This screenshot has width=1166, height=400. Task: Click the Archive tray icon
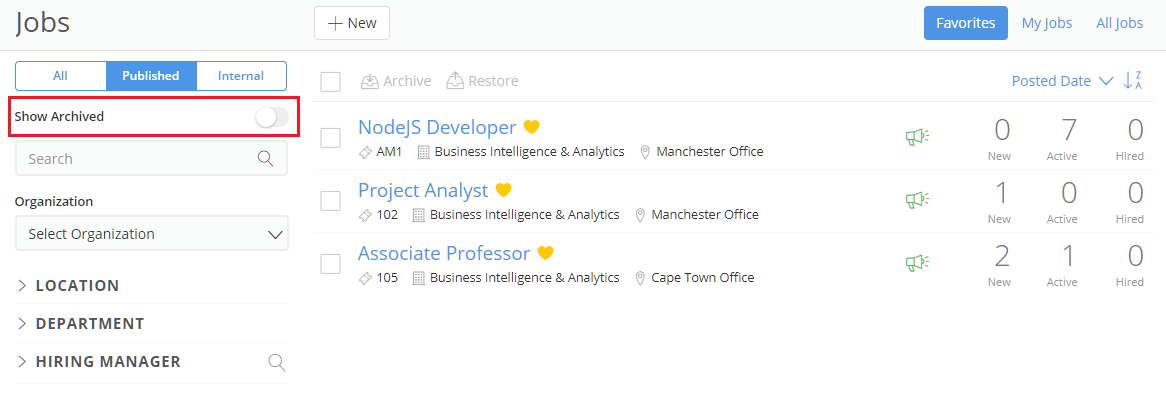coord(370,80)
